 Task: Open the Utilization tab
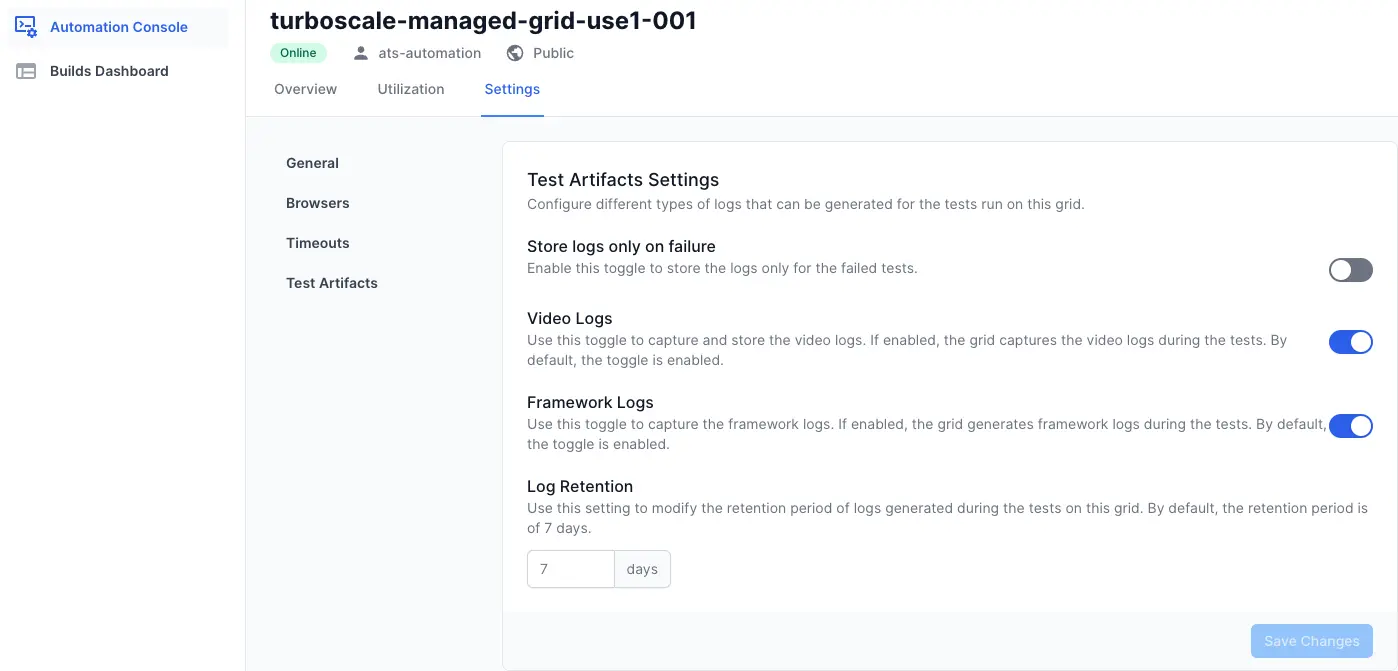click(x=410, y=89)
